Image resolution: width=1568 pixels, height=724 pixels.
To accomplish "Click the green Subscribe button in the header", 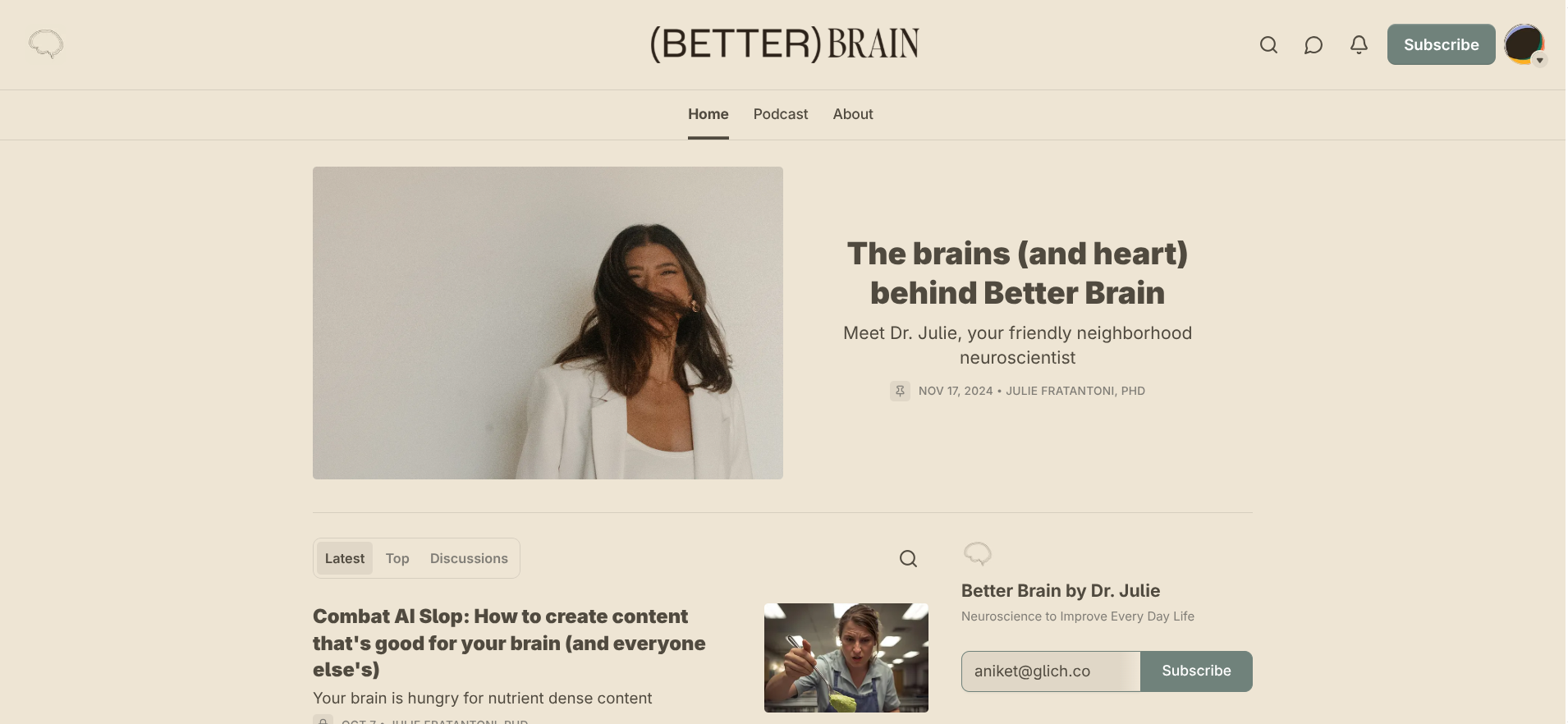I will [x=1441, y=44].
